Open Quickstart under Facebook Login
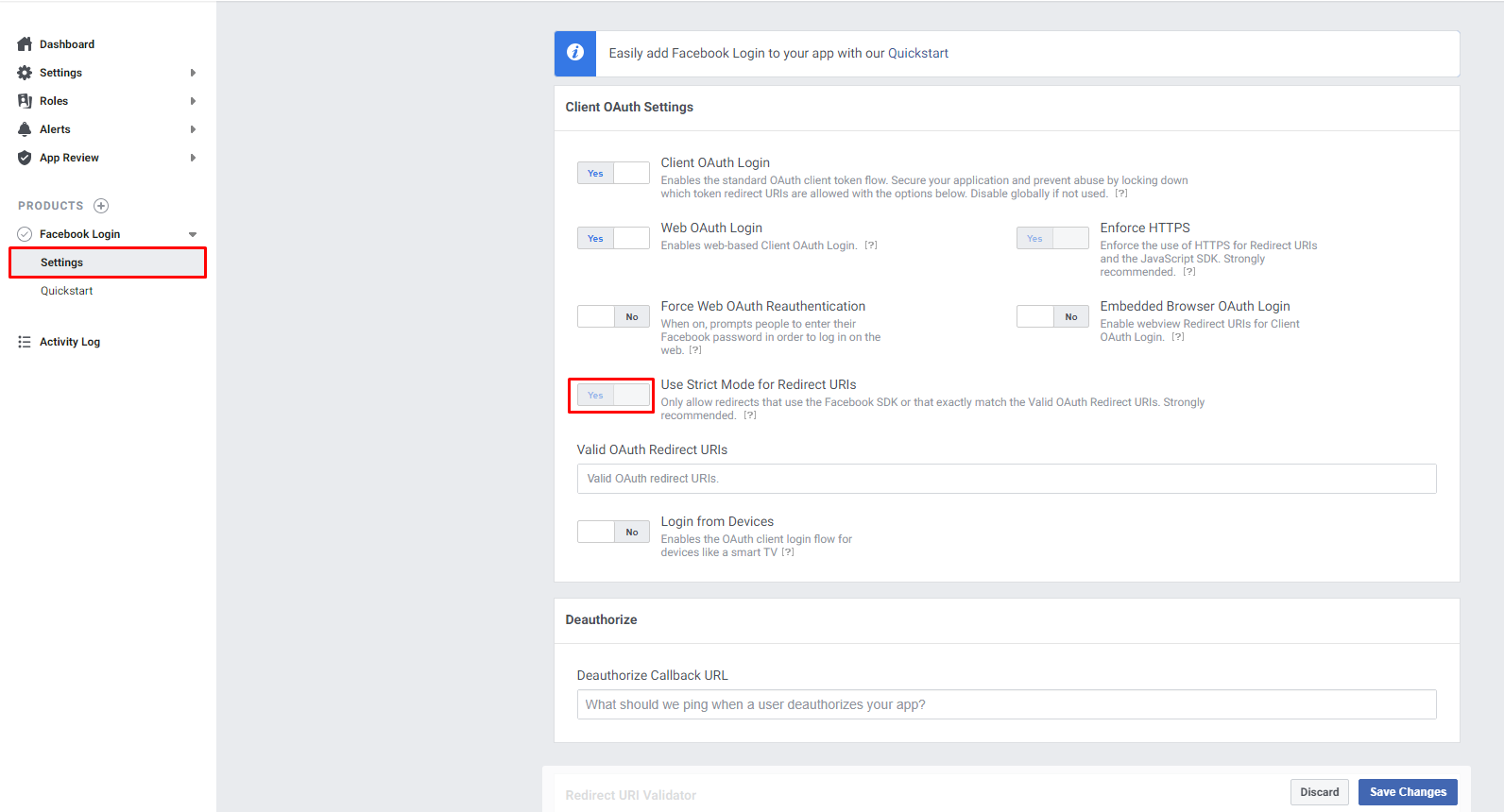This screenshot has height=812, width=1504. [x=66, y=291]
